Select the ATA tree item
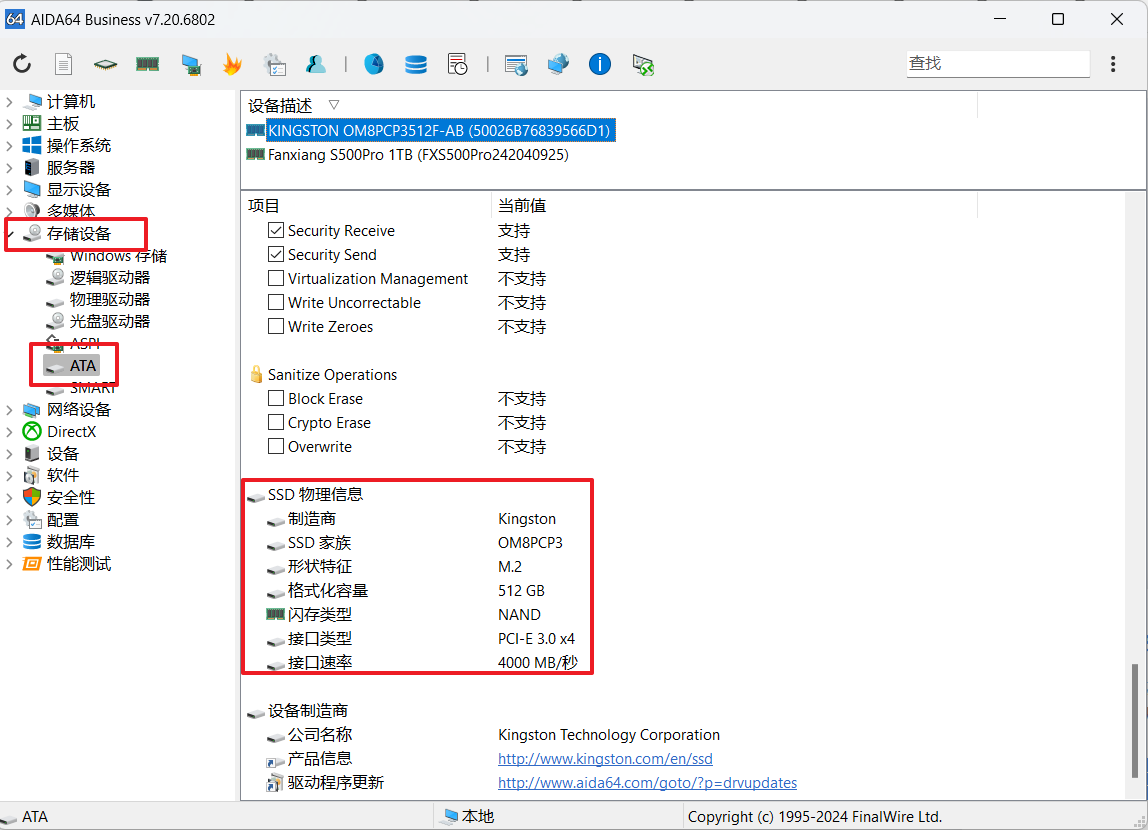The image size is (1148, 830). click(x=83, y=365)
